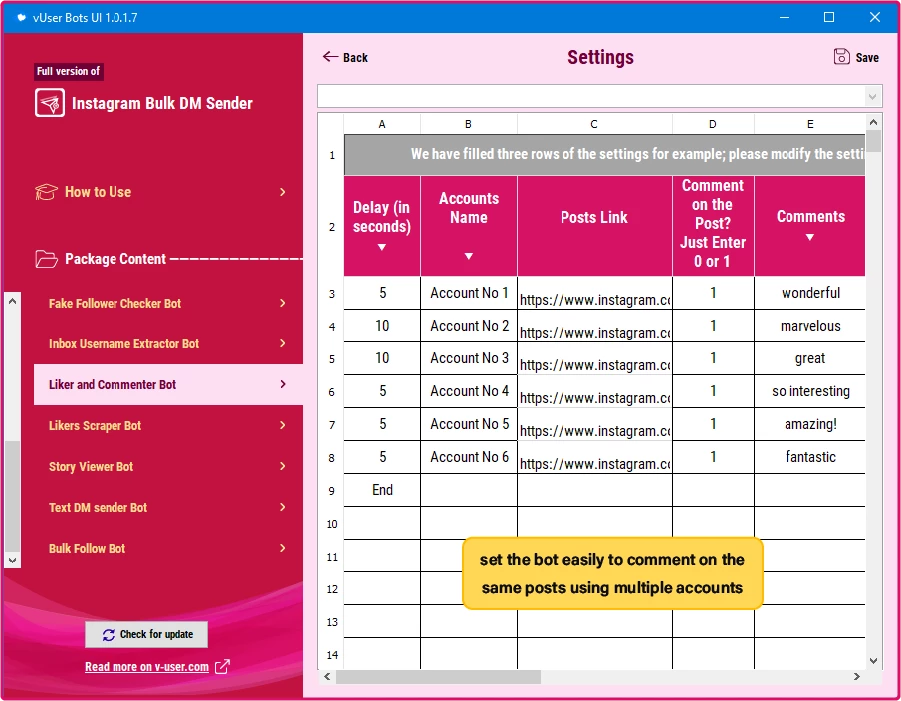Image resolution: width=901 pixels, height=701 pixels.
Task: Open the dropdown above the settings spreadsheet
Action: point(872,97)
